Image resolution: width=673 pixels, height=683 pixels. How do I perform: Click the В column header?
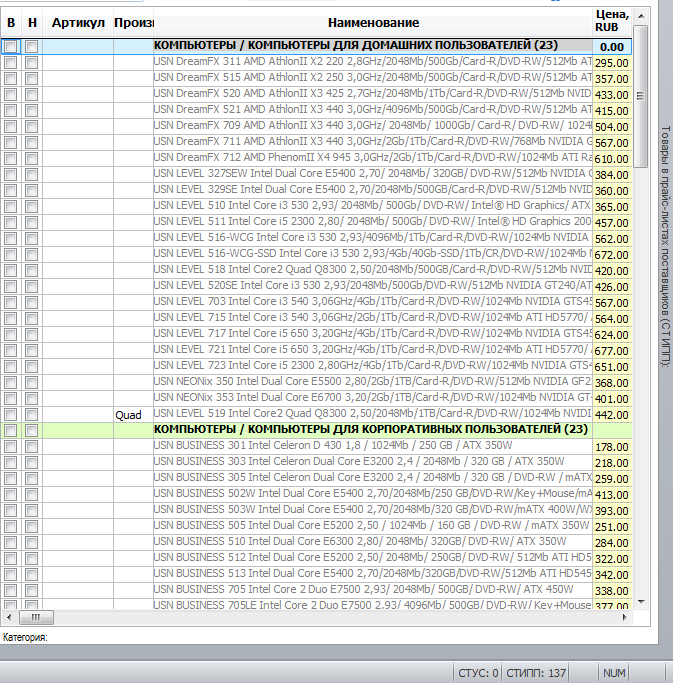pyautogui.click(x=11, y=23)
